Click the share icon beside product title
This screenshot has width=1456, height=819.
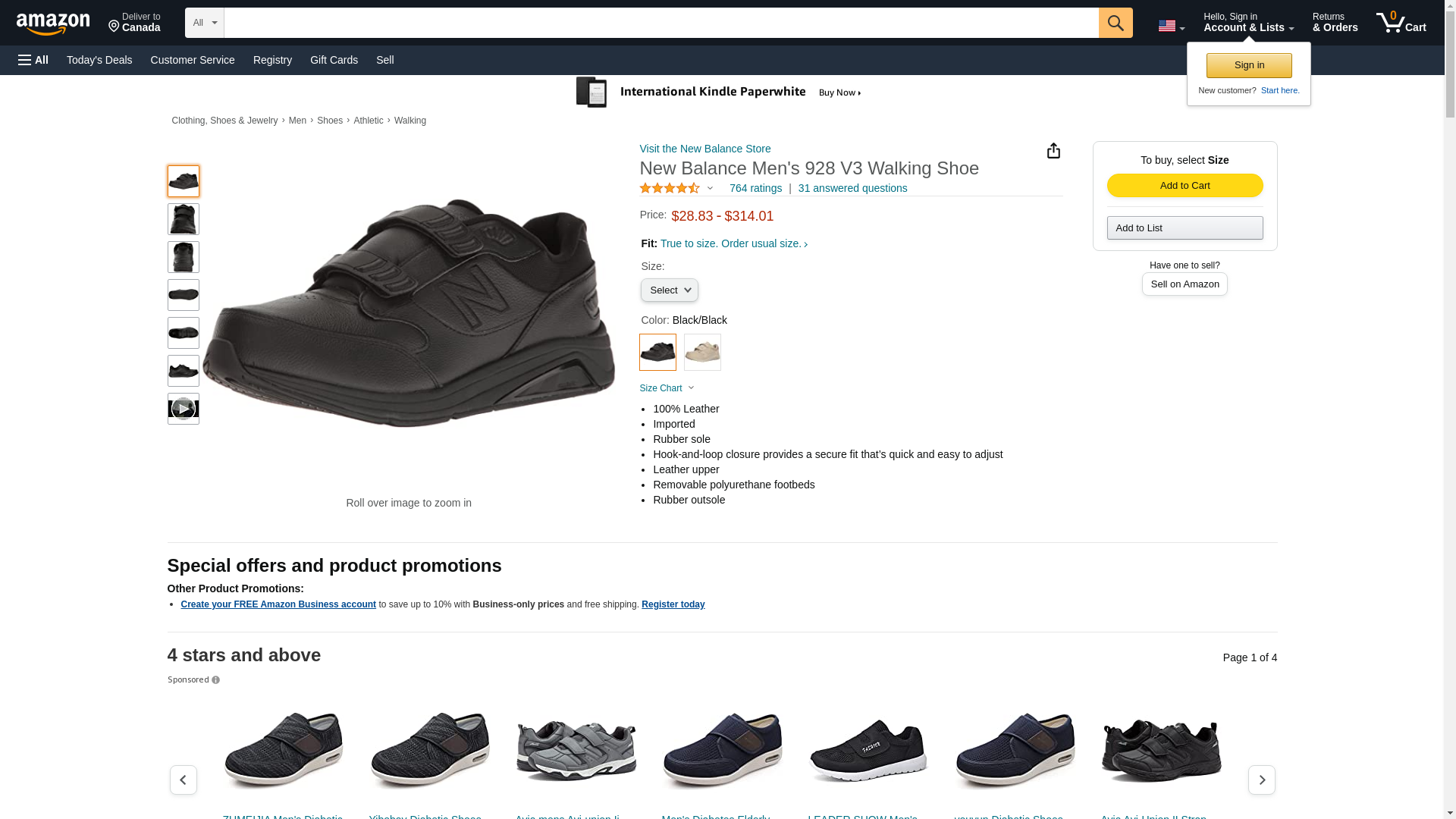pyautogui.click(x=1053, y=151)
